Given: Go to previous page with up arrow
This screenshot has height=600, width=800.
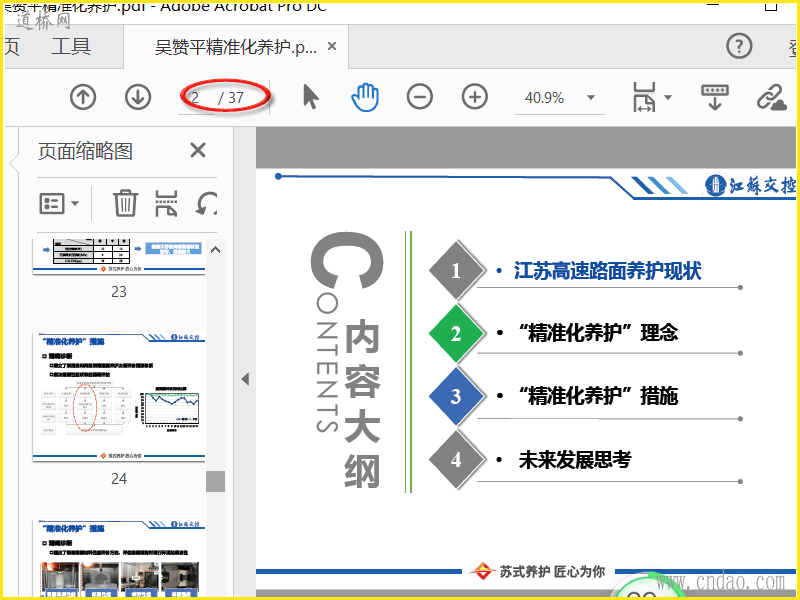Looking at the screenshot, I should pos(83,97).
